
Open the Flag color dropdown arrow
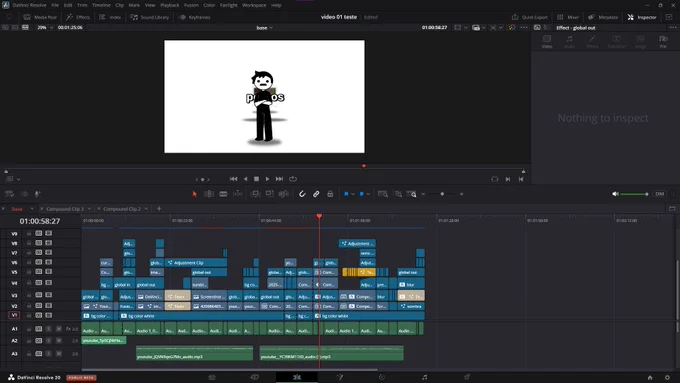point(353,194)
